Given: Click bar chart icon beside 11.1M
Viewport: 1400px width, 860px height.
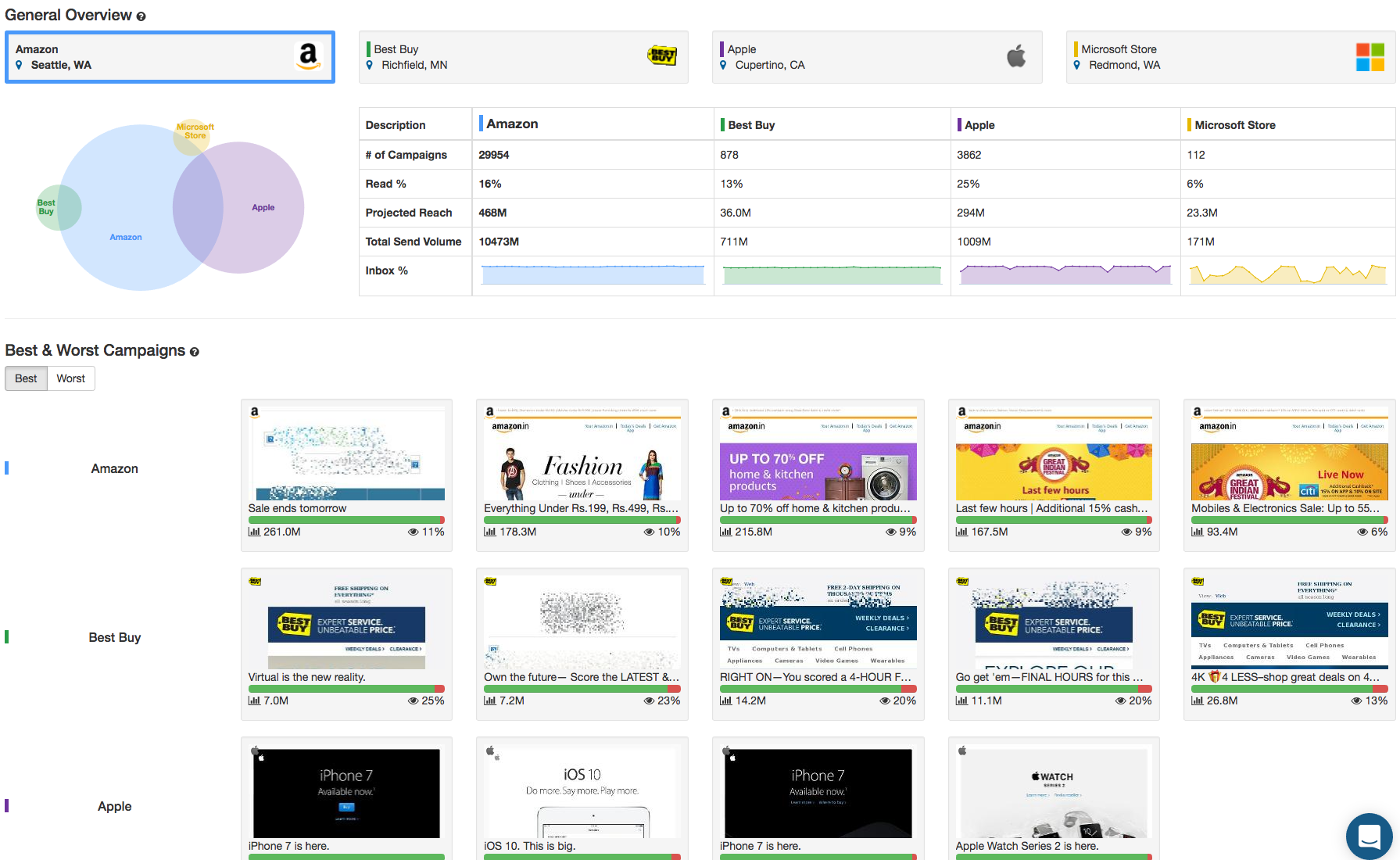Looking at the screenshot, I should (x=961, y=701).
